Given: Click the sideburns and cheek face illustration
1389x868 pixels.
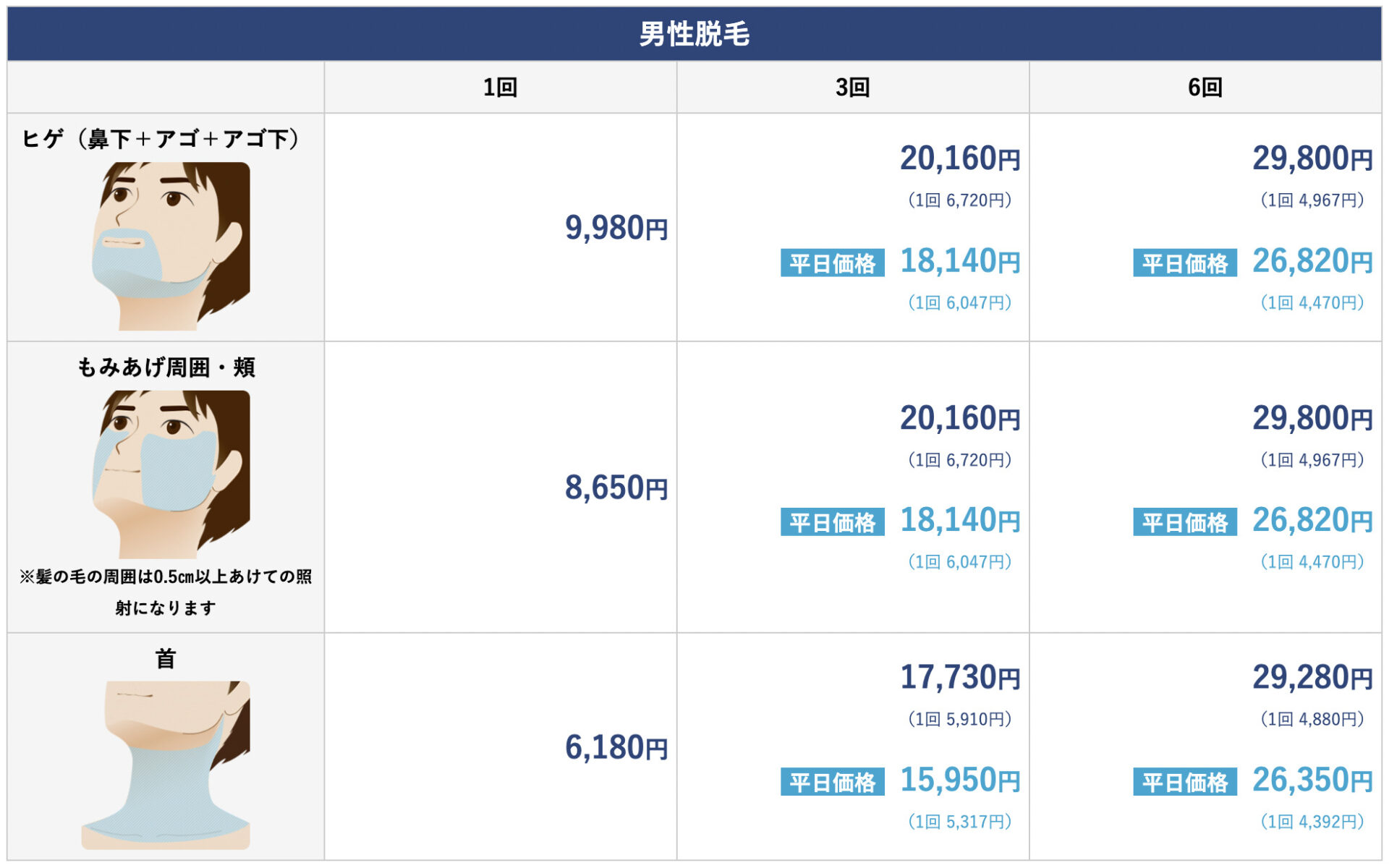Looking at the screenshot, I should point(171,474).
